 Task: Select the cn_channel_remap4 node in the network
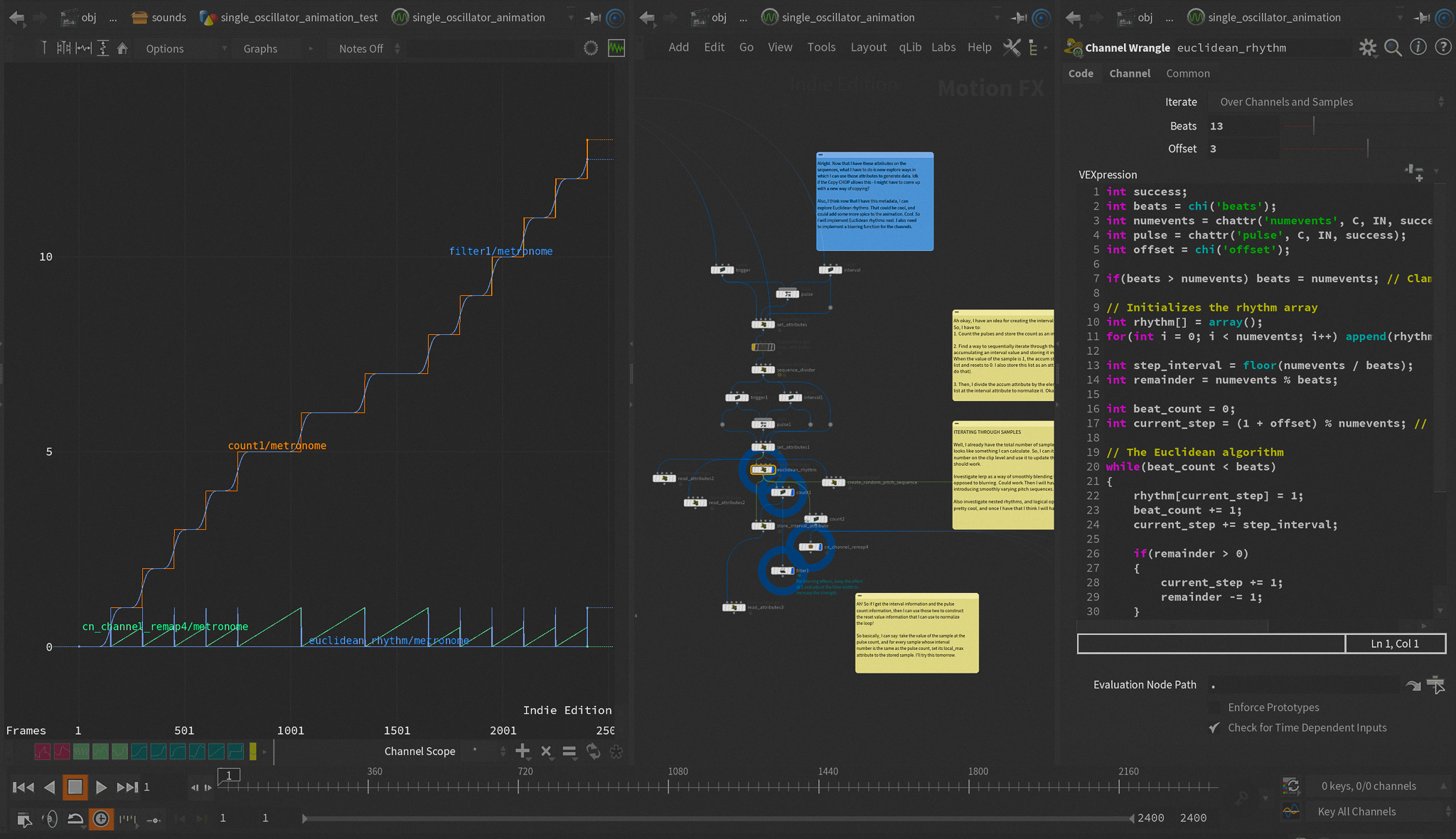coord(810,547)
